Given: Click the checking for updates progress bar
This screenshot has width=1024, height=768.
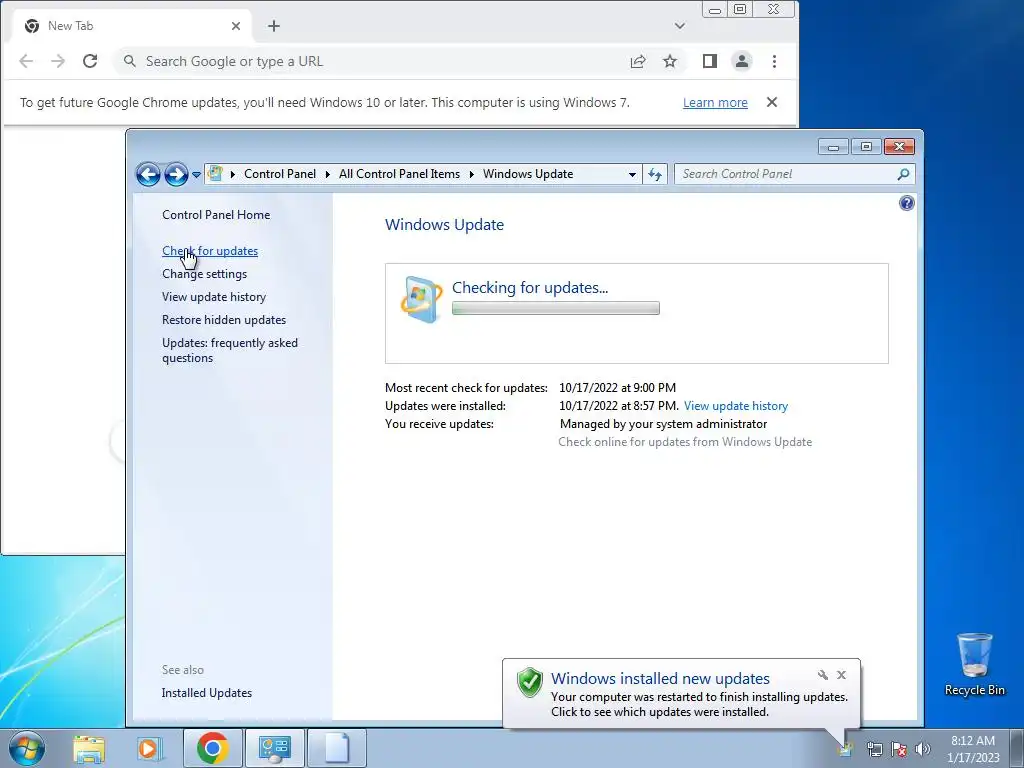Looking at the screenshot, I should (x=556, y=308).
